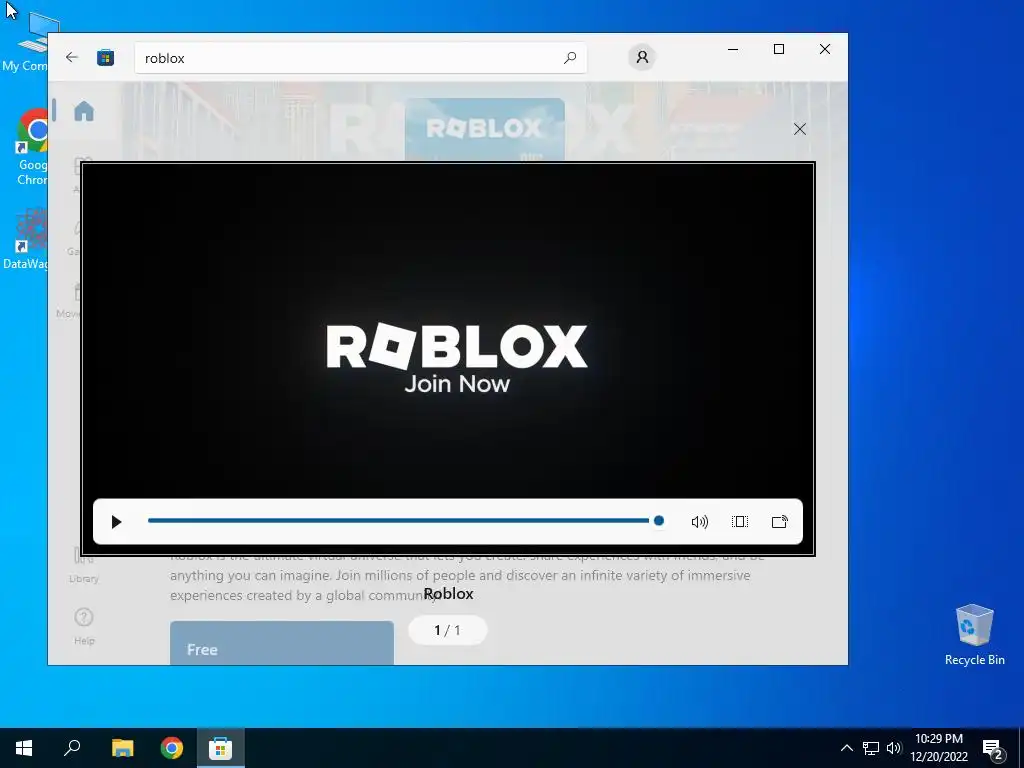
Task: Close the Microsoft Store window
Action: (825, 49)
